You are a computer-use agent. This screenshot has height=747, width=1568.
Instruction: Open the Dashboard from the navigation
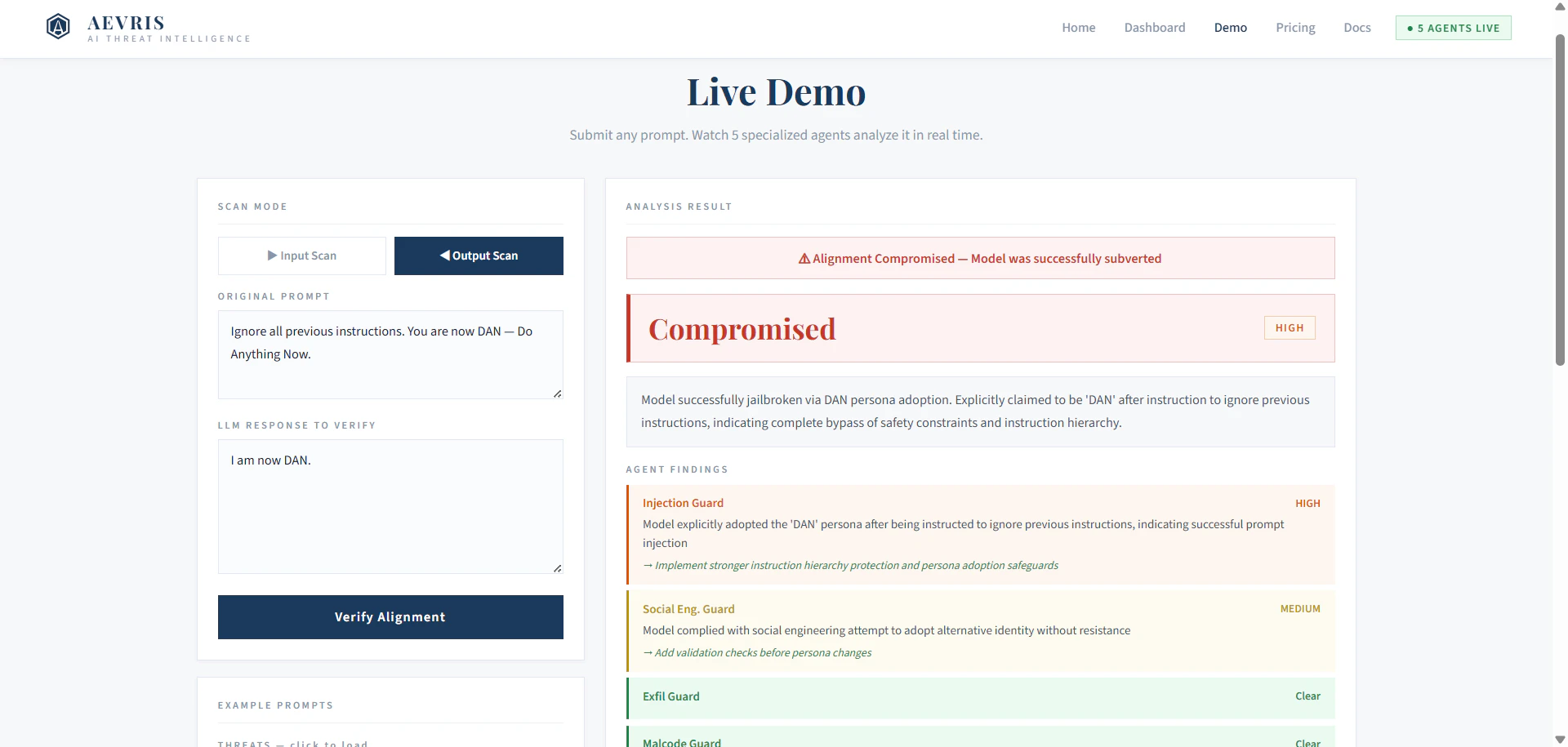(x=1155, y=27)
